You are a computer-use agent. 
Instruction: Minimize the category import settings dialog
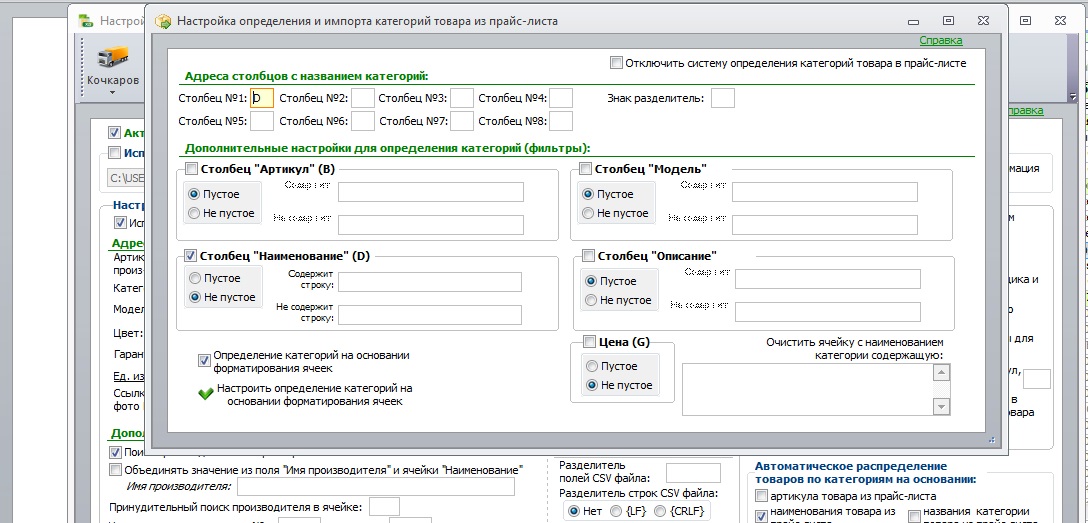click(914, 21)
